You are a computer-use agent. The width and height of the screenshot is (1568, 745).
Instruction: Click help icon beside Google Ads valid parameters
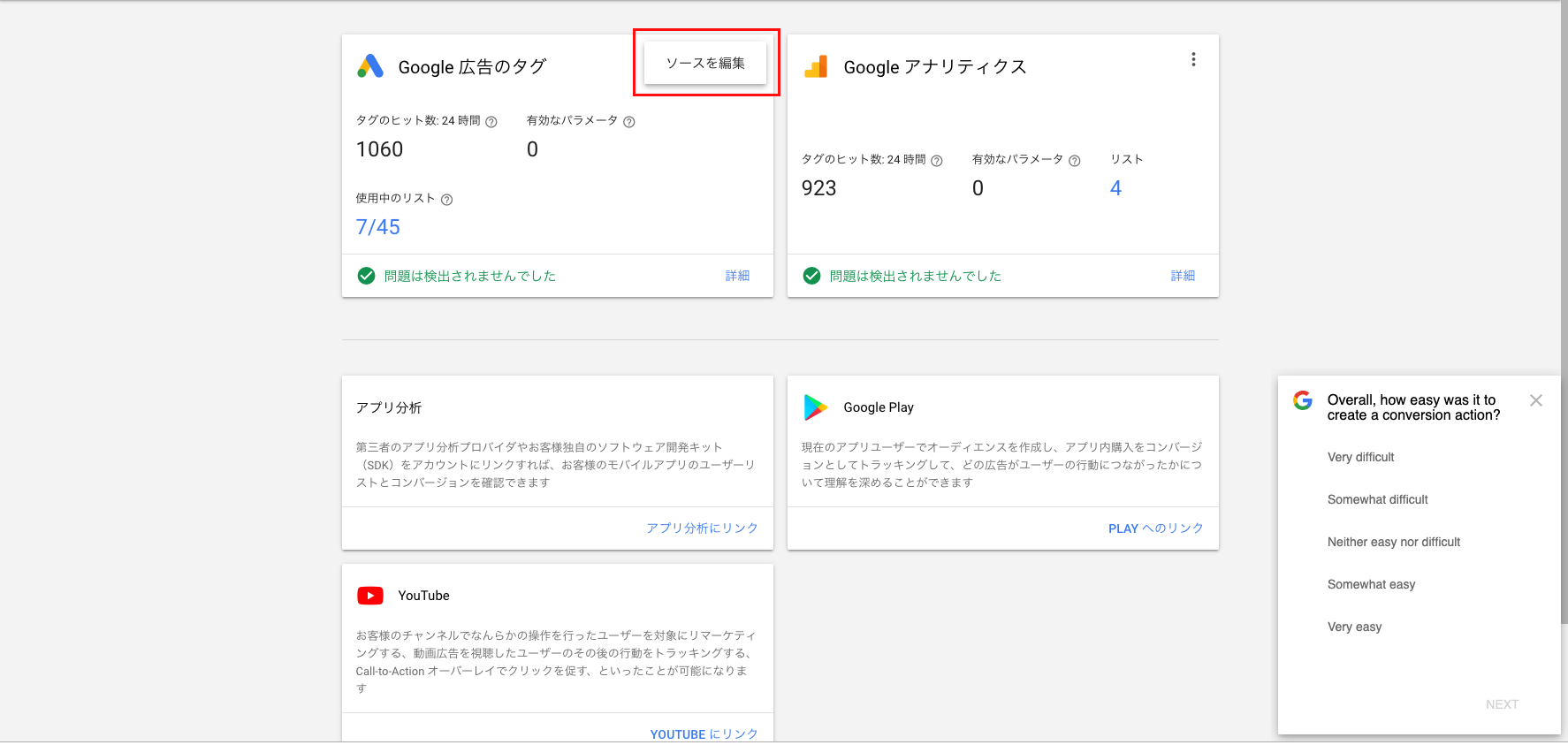point(629,122)
